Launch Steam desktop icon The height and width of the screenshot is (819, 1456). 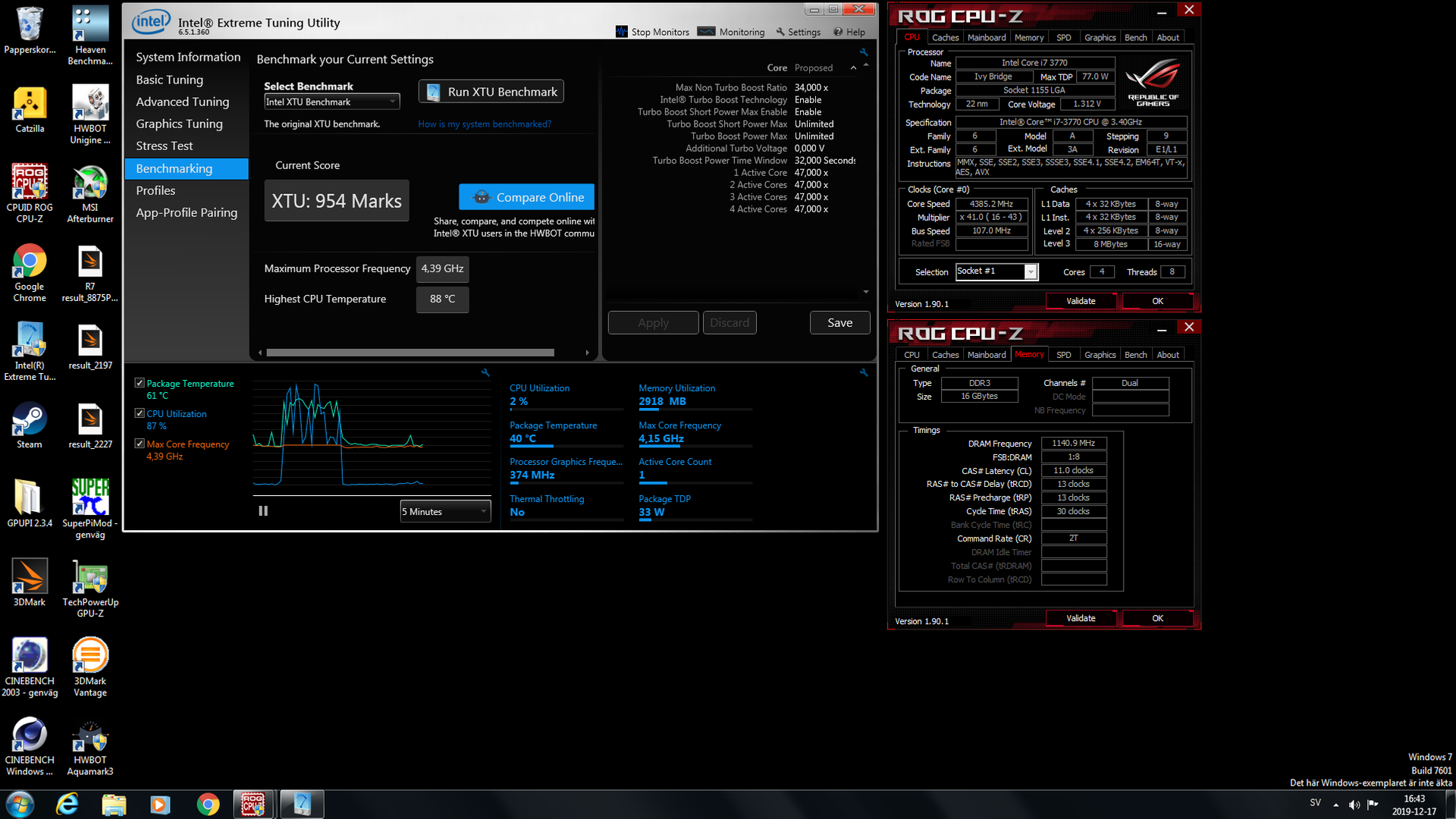coord(30,425)
